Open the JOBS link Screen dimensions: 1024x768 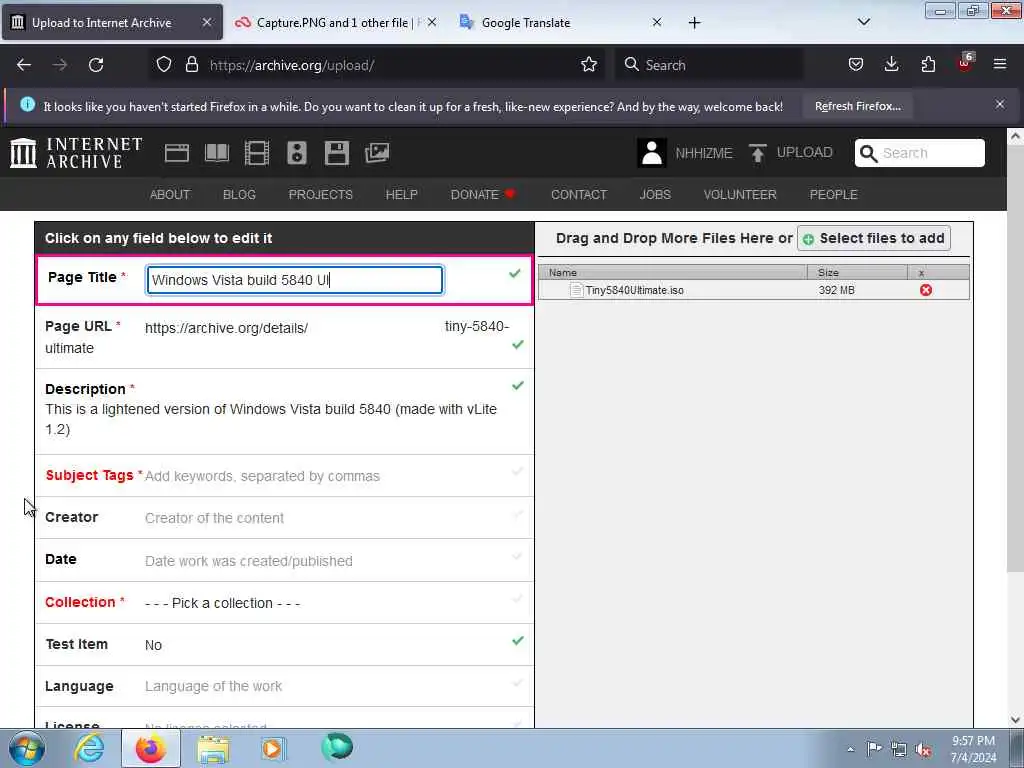tap(655, 195)
